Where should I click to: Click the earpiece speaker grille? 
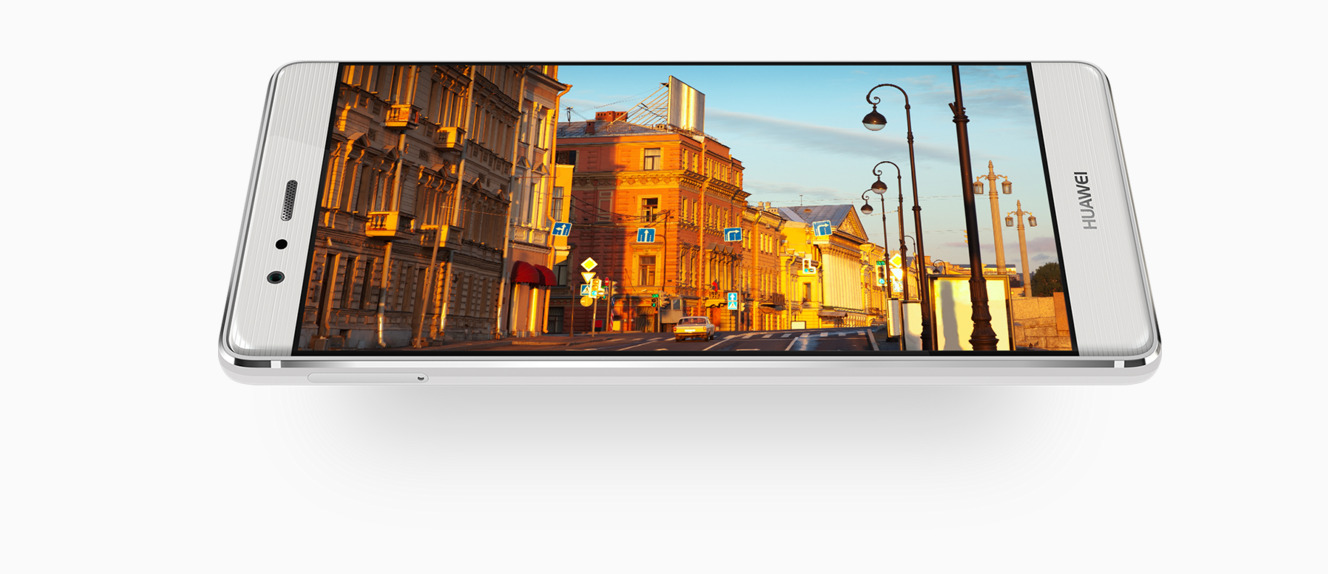(x=288, y=201)
